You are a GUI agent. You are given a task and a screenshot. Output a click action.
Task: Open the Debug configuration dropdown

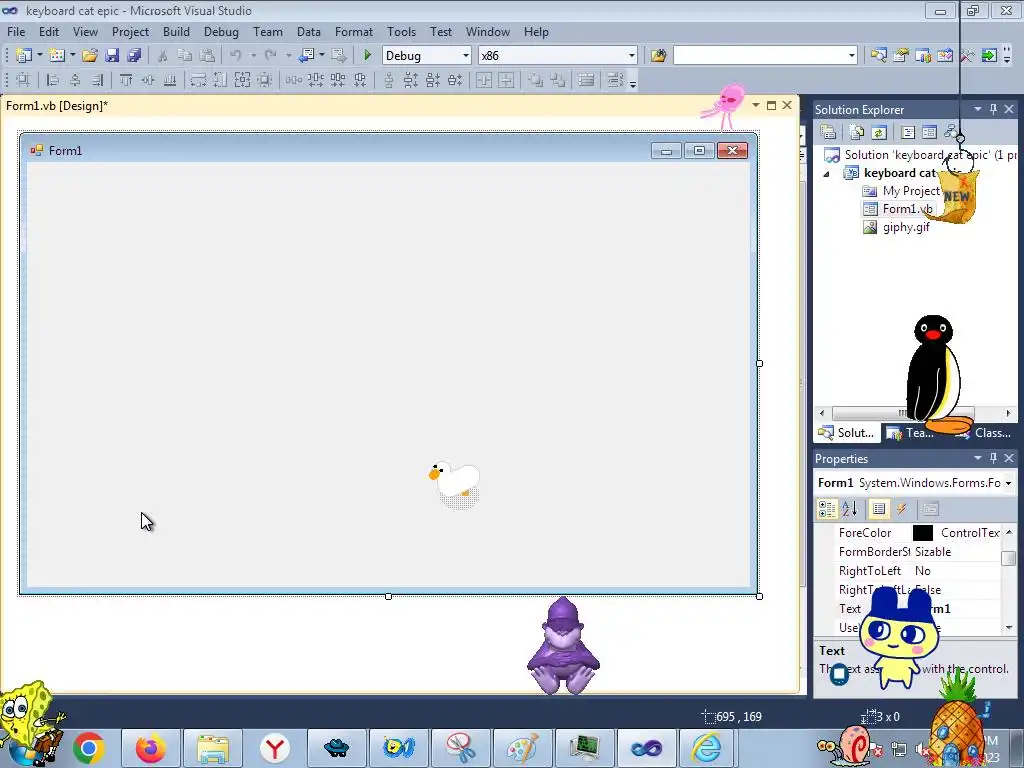click(x=466, y=56)
